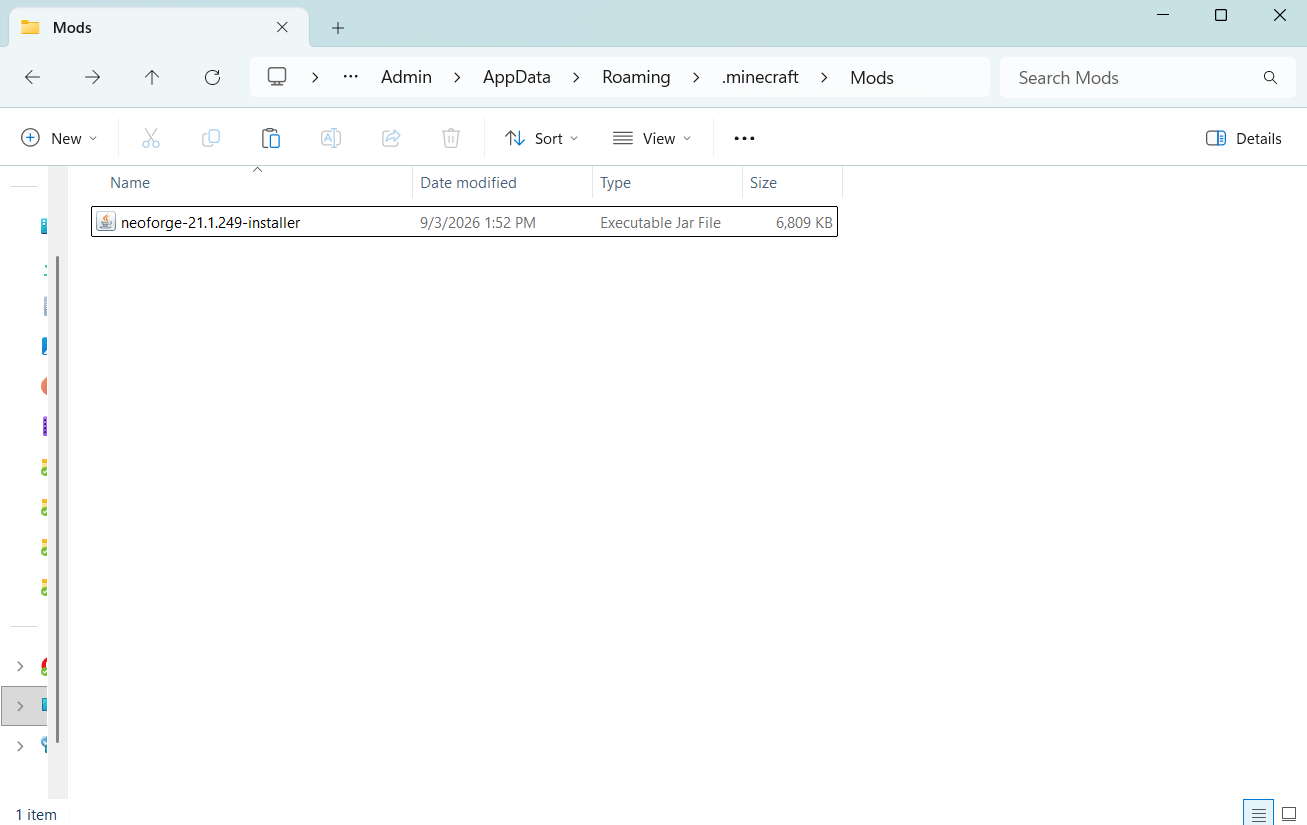Click the 1 item status text
Viewport: 1307px width, 825px height.
pyautogui.click(x=36, y=814)
